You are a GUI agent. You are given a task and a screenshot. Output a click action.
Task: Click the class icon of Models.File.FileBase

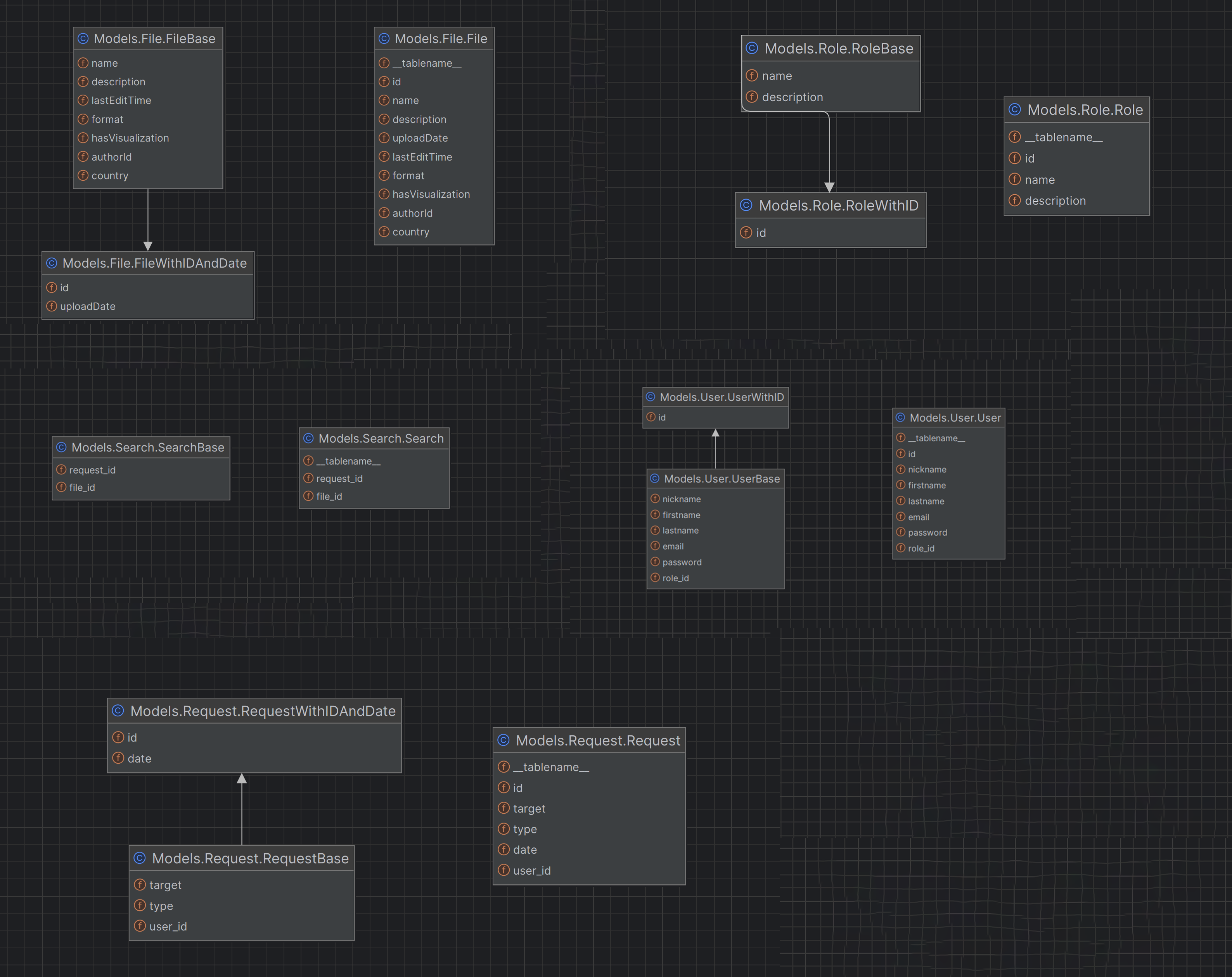pos(83,38)
